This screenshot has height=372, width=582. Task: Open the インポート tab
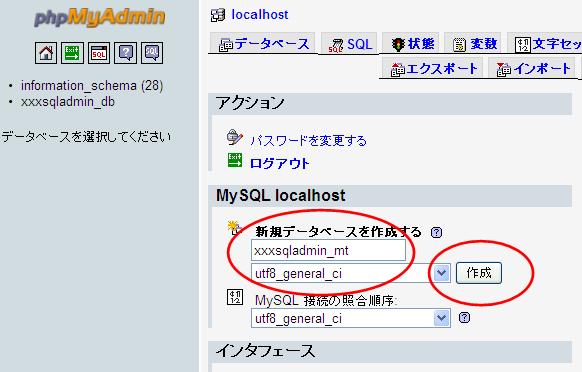coord(533,68)
